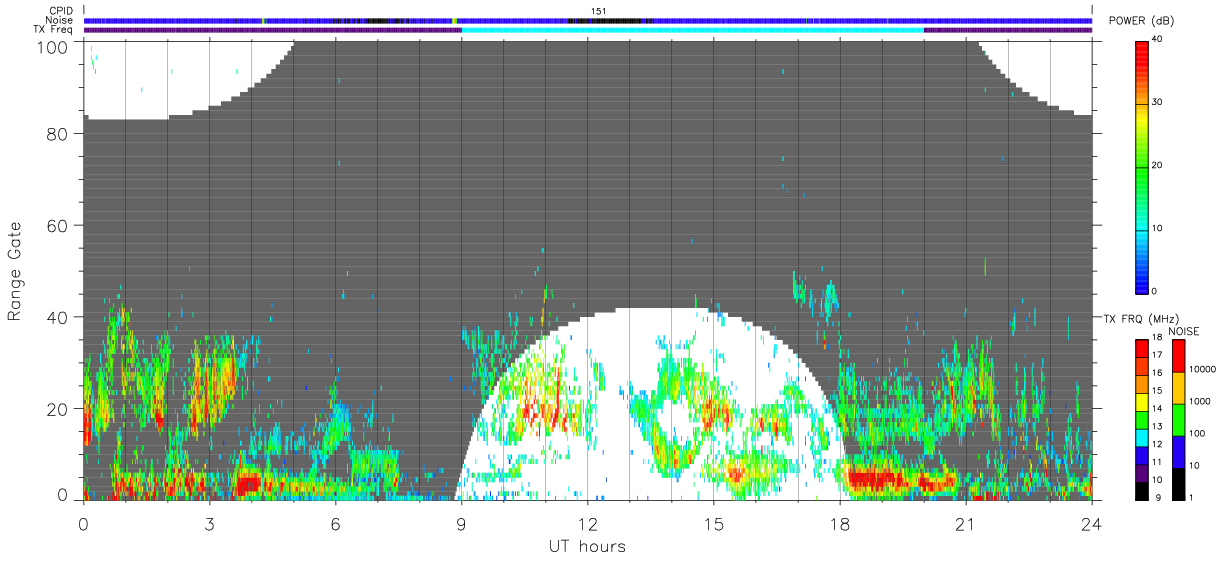Click the NOISE legend title

point(1184,331)
